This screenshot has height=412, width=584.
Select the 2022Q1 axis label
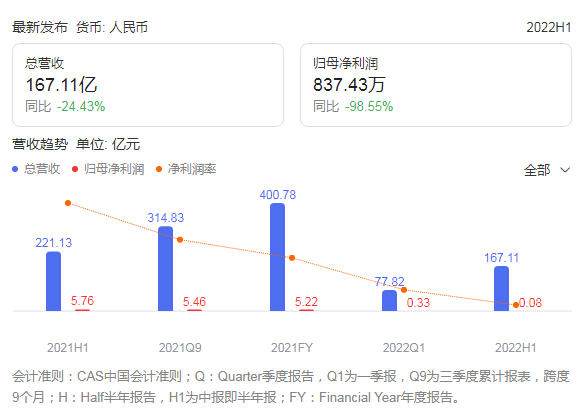click(404, 348)
